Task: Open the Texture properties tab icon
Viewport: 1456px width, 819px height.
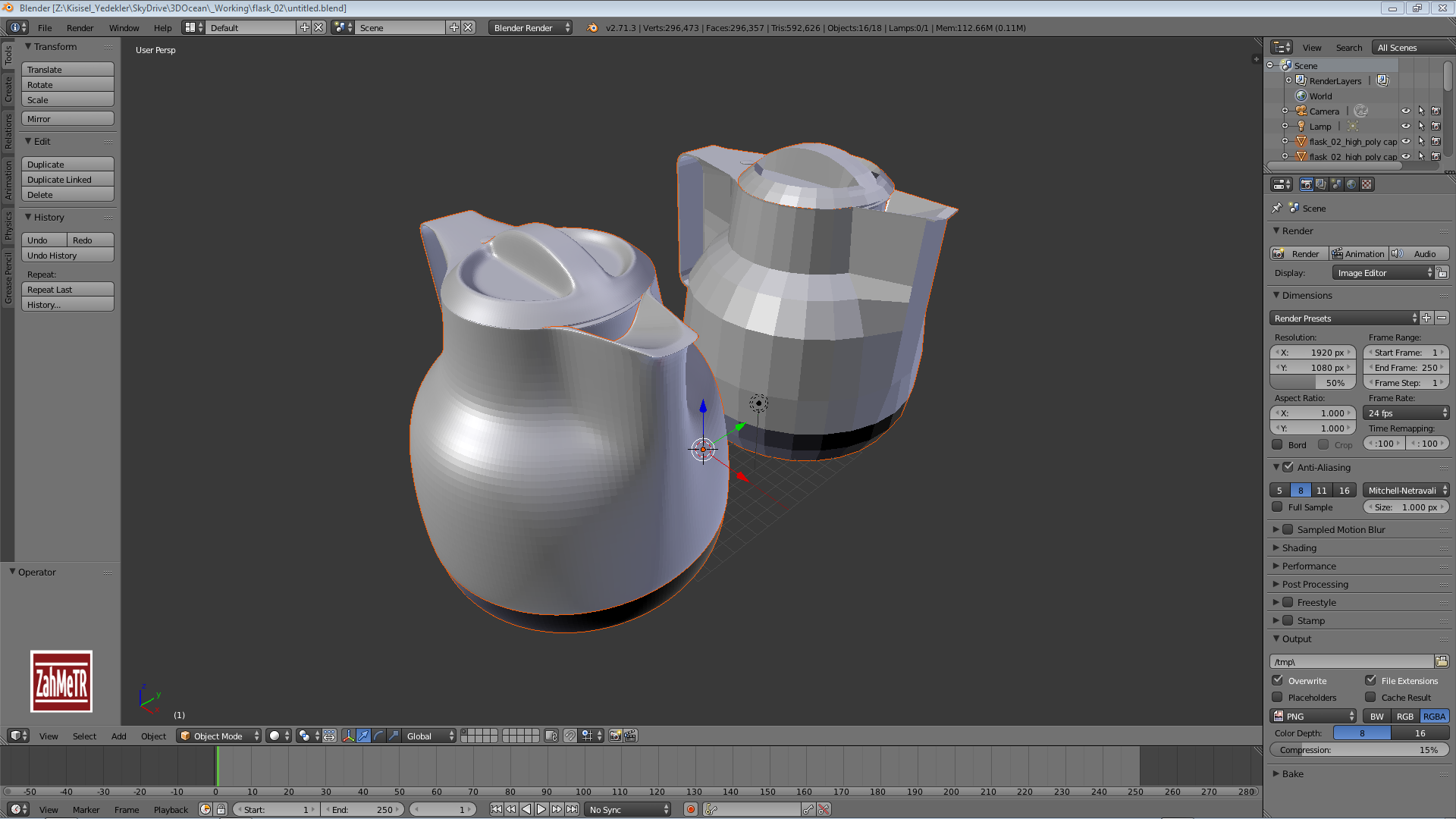Action: point(1367,184)
